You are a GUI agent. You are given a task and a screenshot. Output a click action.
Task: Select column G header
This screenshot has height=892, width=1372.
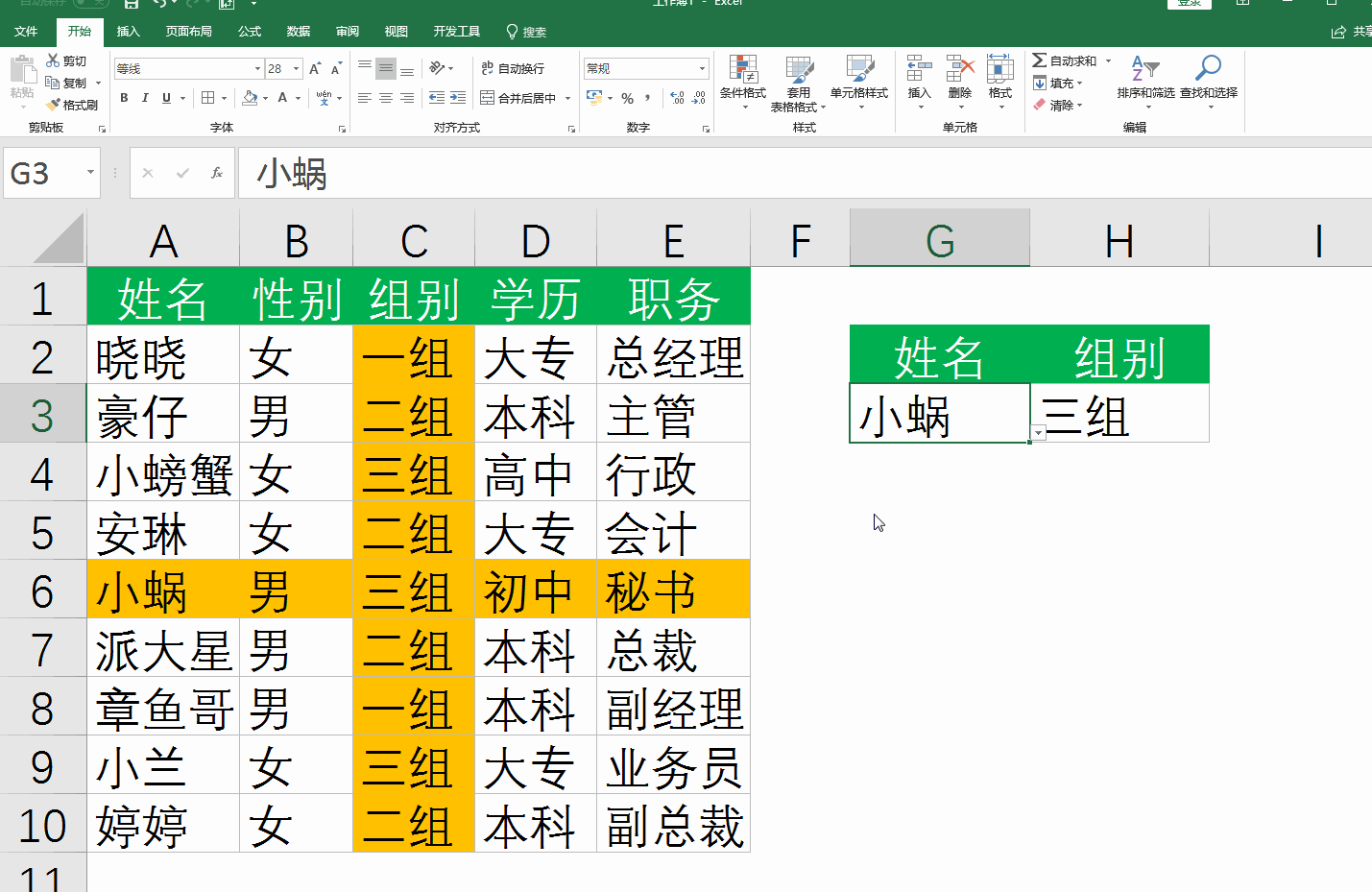pyautogui.click(x=940, y=239)
